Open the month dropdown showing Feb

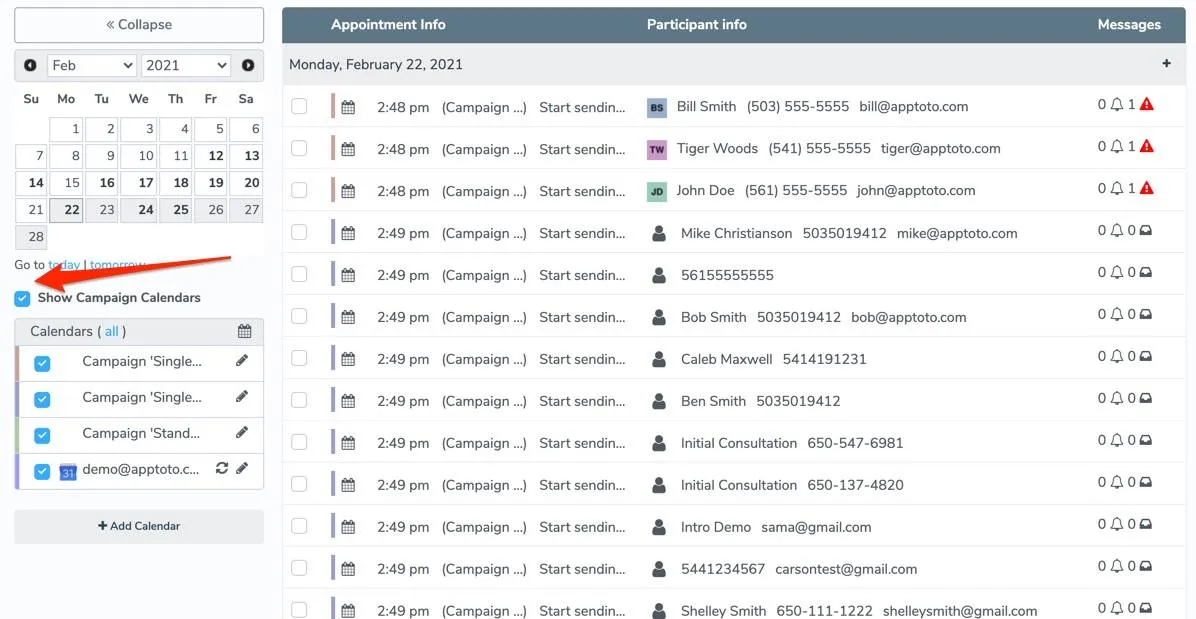91,65
